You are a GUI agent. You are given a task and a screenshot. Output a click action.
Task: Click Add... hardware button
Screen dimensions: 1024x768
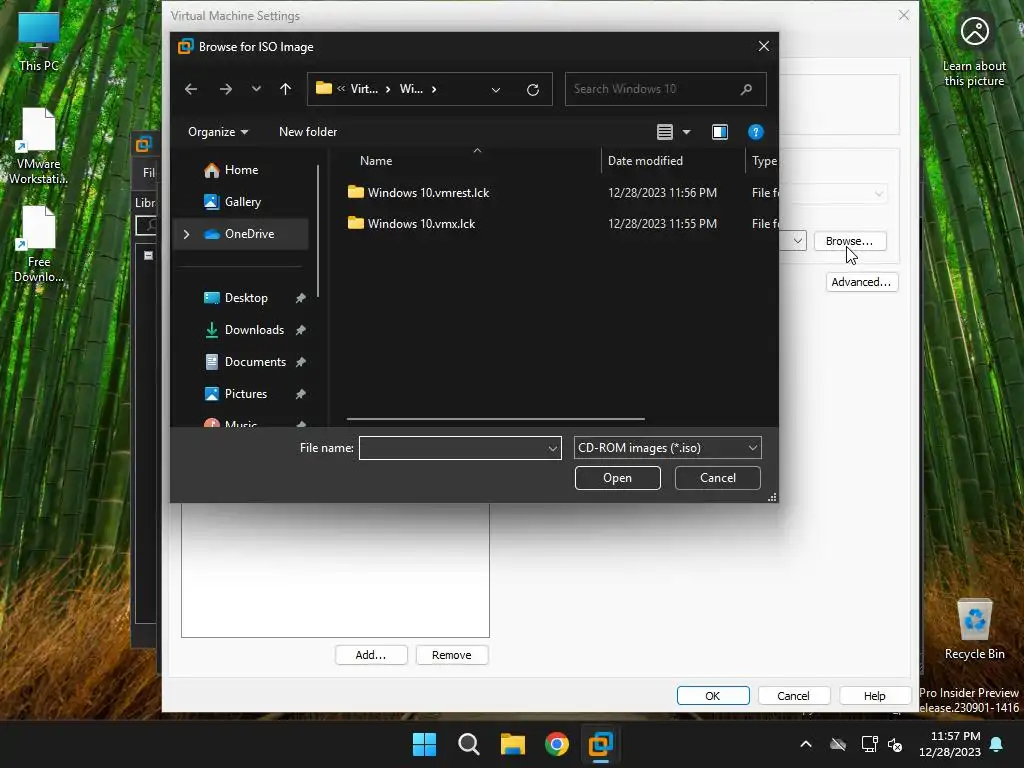click(371, 655)
